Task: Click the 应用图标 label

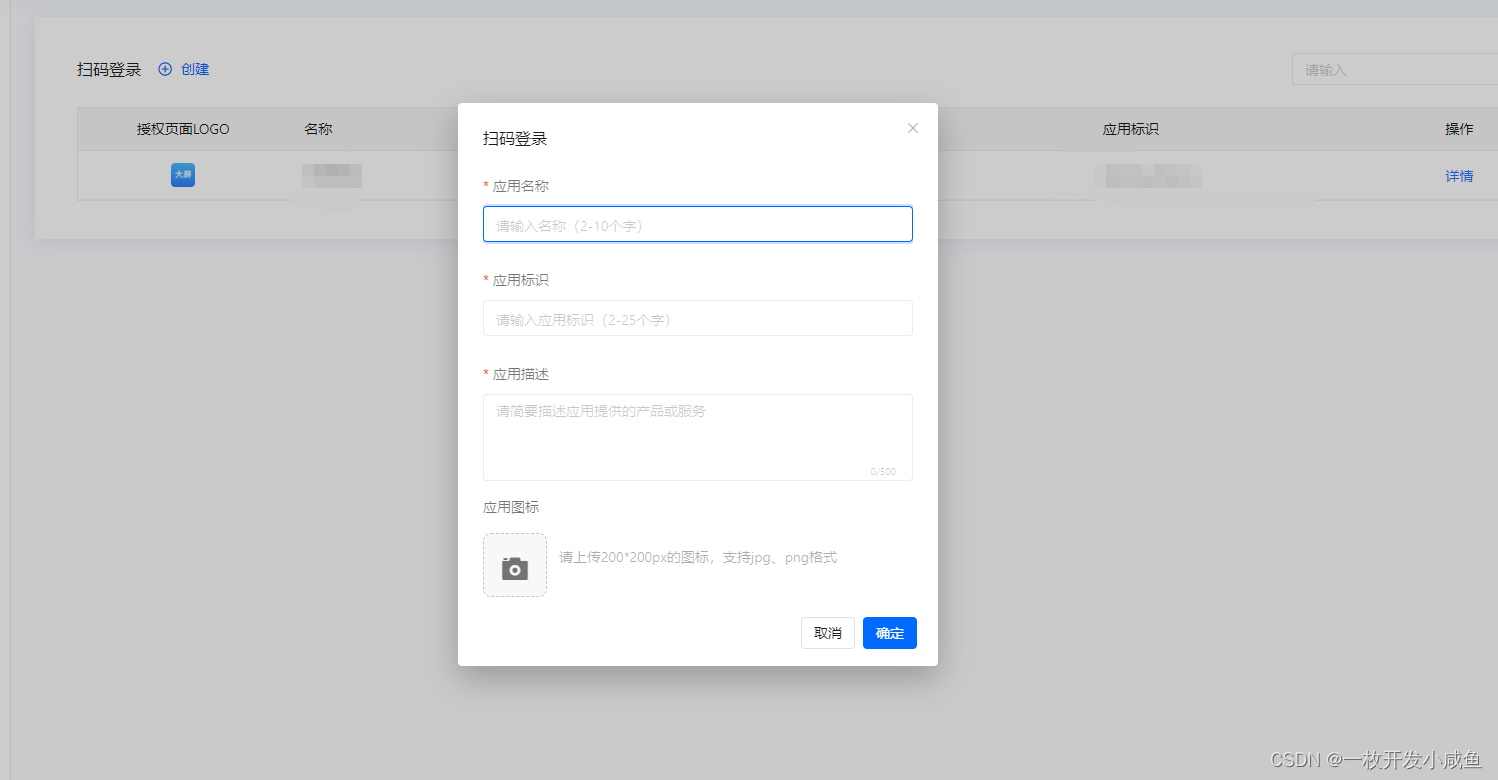Action: [511, 507]
